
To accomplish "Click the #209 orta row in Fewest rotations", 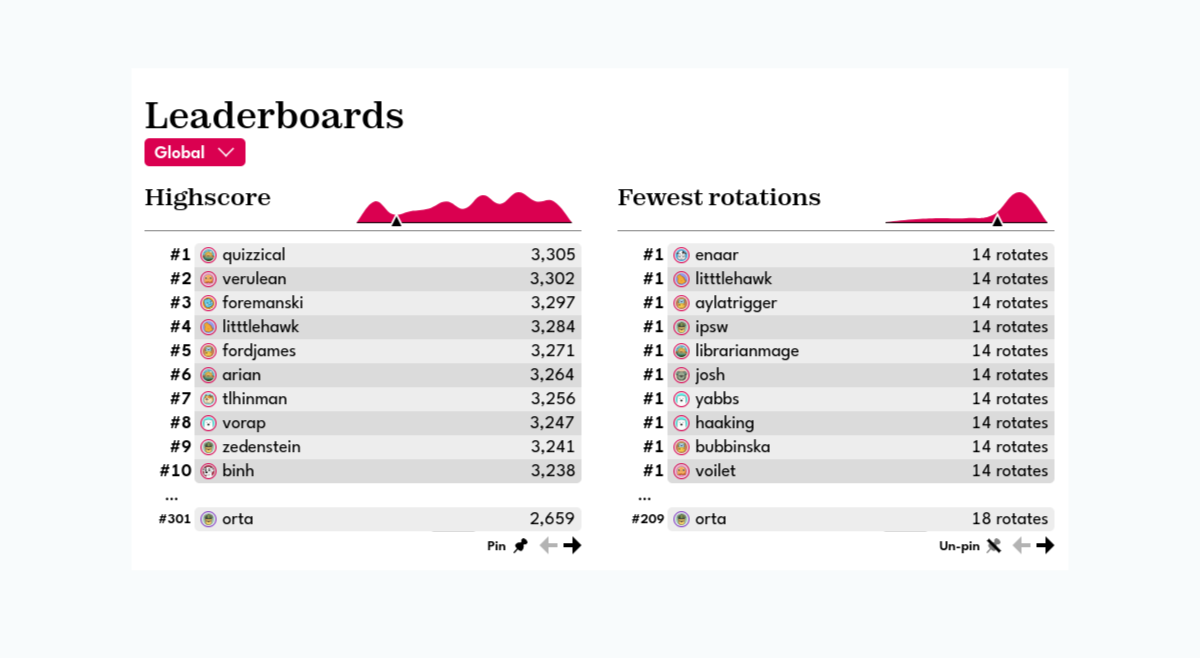I will pos(713,519).
